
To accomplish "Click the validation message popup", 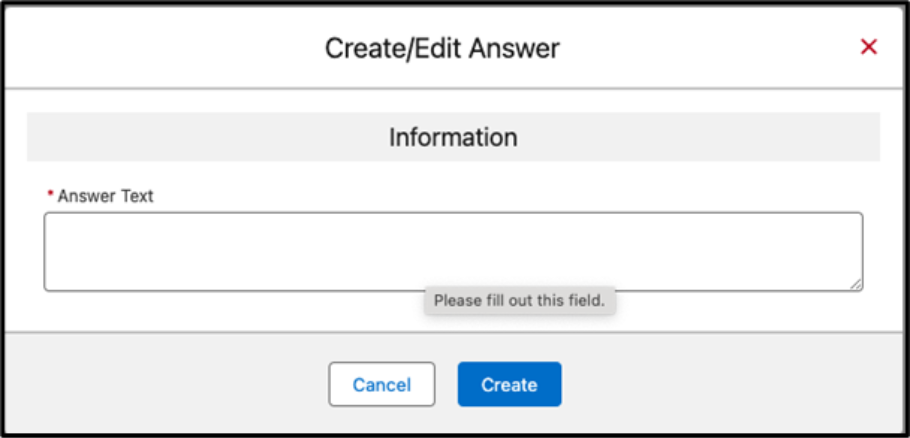I will coord(519,300).
